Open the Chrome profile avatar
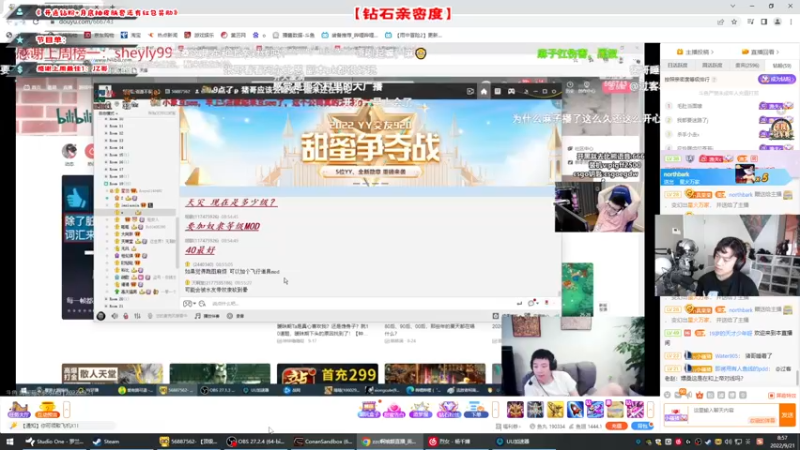This screenshot has height=450, width=800. pyautogui.click(x=778, y=22)
